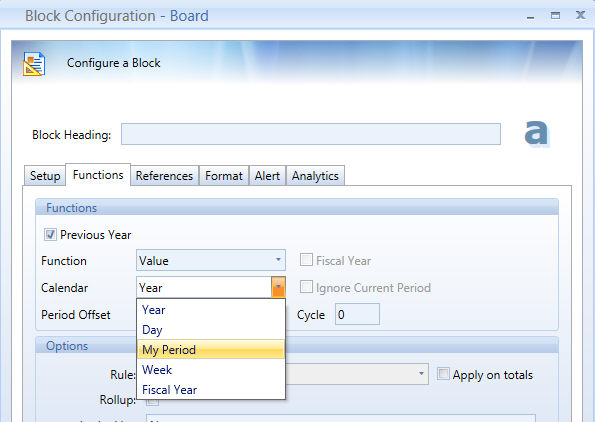The height and width of the screenshot is (422, 595).
Task: Click the large letter 'a' text style icon
Action: point(536,133)
